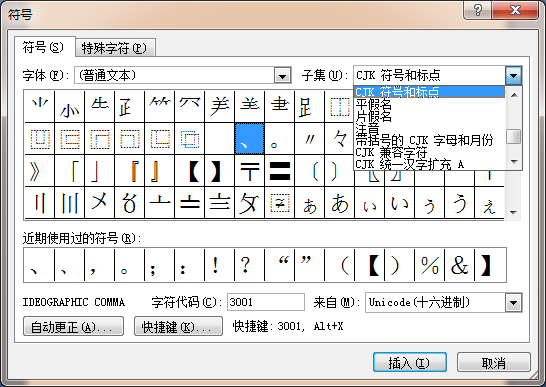Choose 注音 from the subset list
Image resolution: width=546 pixels, height=387 pixels.
point(429,129)
